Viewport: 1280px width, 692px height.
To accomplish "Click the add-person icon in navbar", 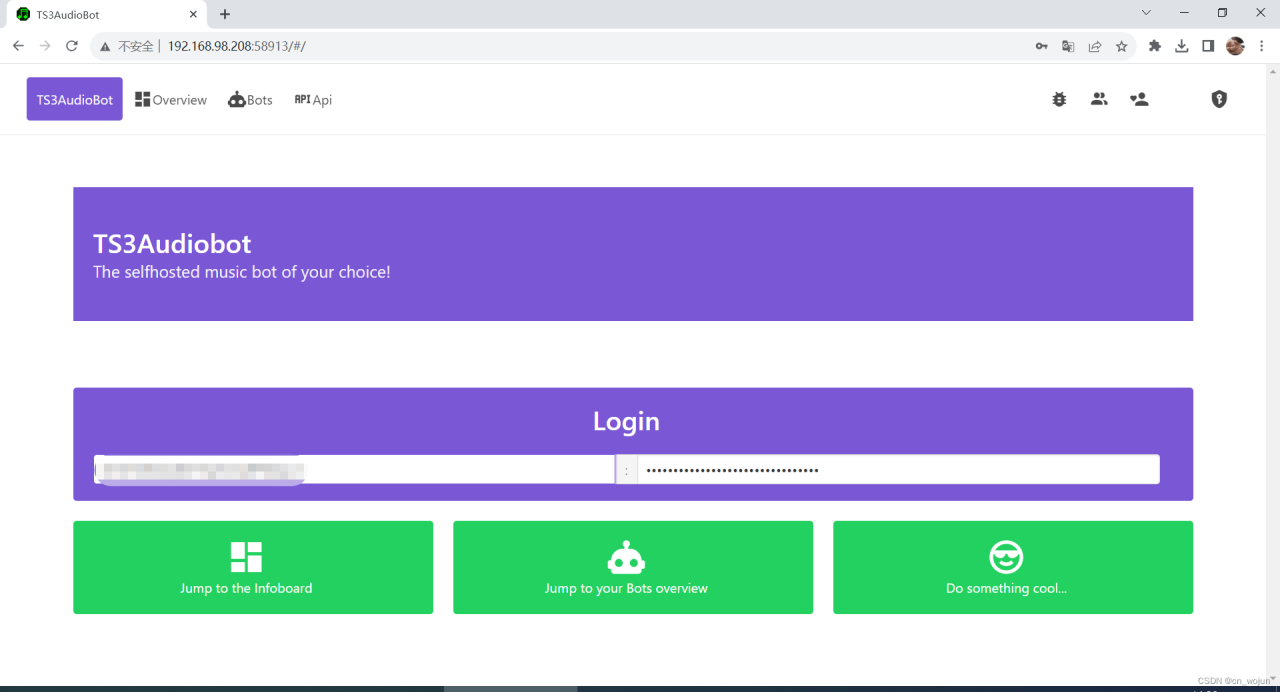I will [x=1139, y=99].
